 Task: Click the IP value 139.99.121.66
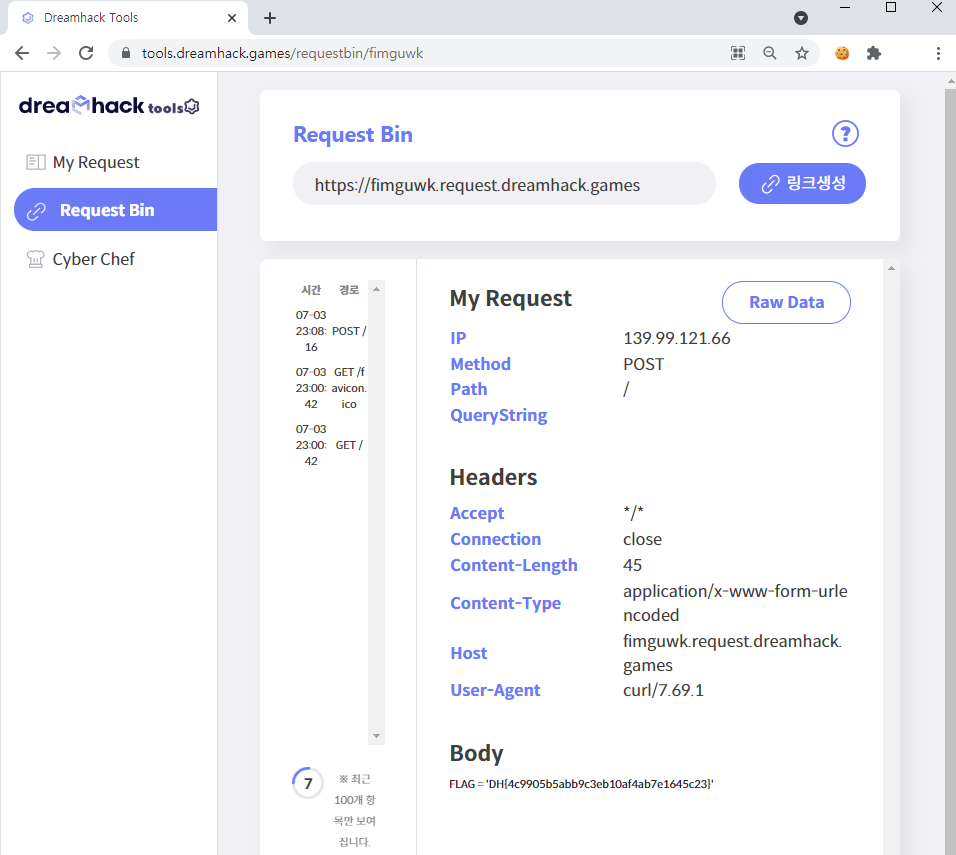tap(677, 338)
